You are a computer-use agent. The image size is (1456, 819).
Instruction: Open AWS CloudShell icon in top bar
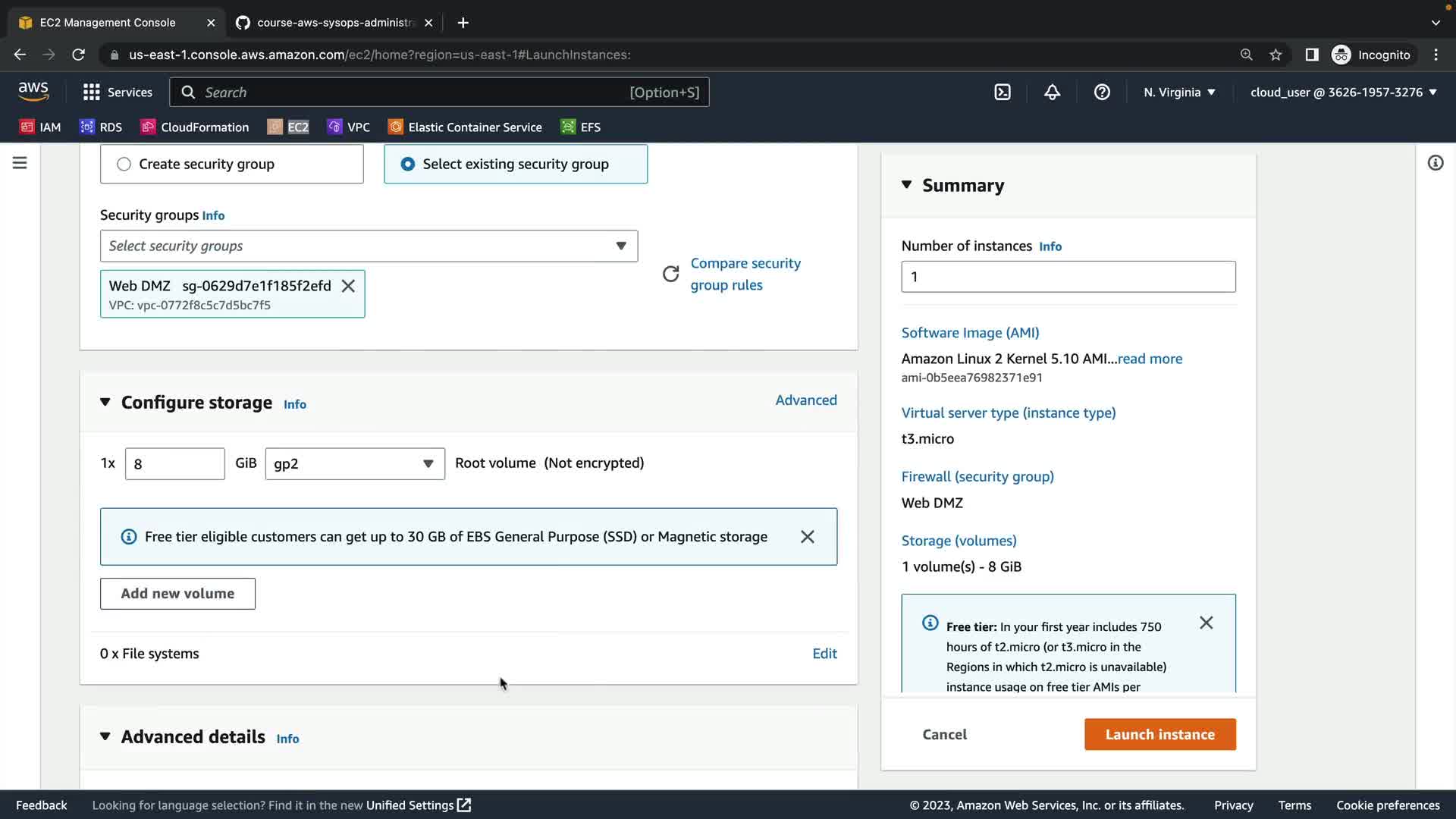[1003, 93]
